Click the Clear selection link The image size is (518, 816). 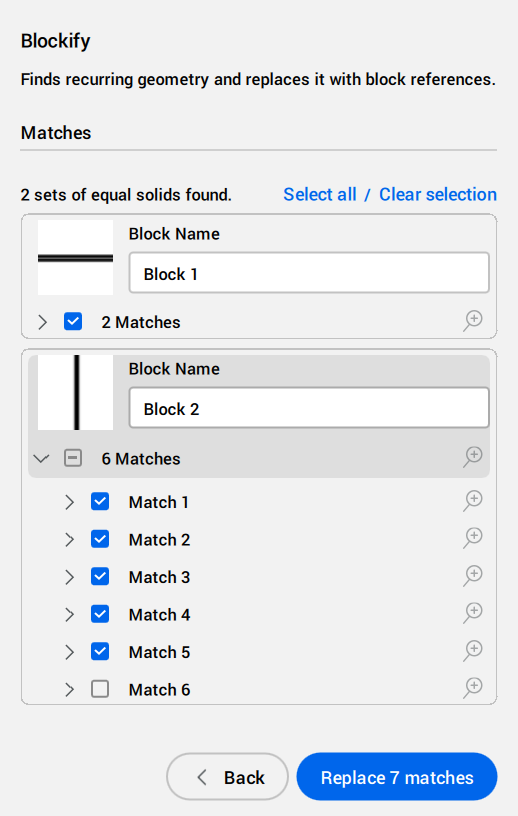(438, 195)
